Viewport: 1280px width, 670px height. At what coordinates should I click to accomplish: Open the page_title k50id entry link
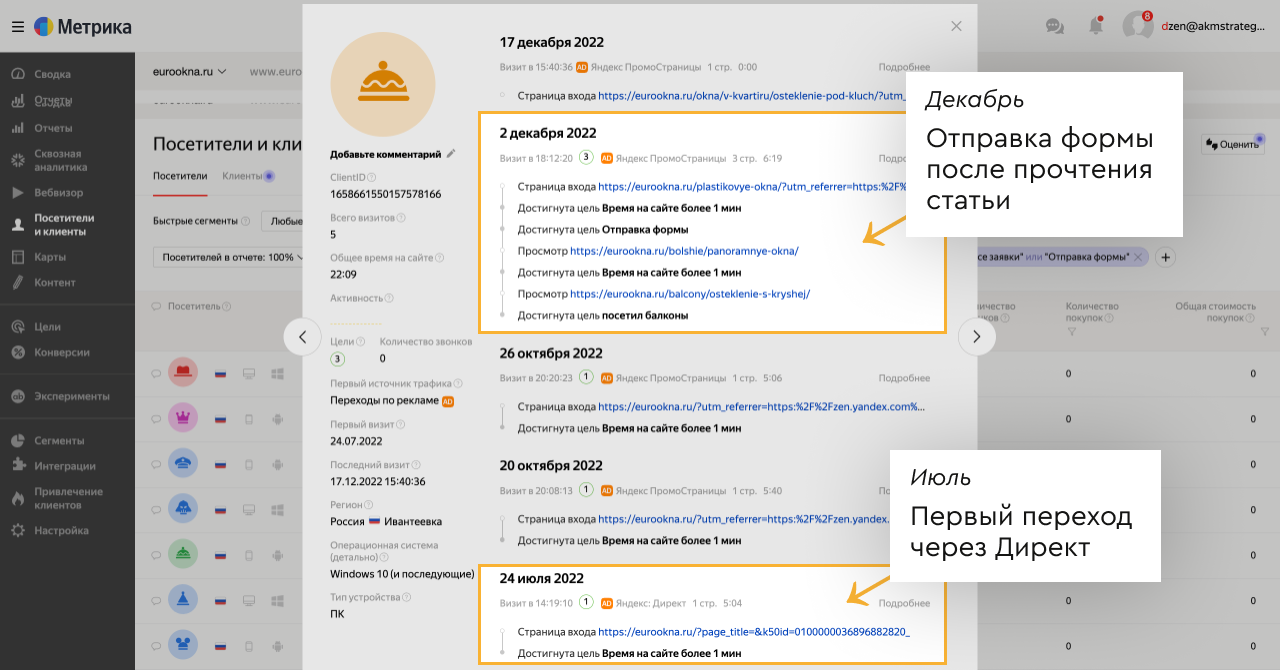(754, 632)
